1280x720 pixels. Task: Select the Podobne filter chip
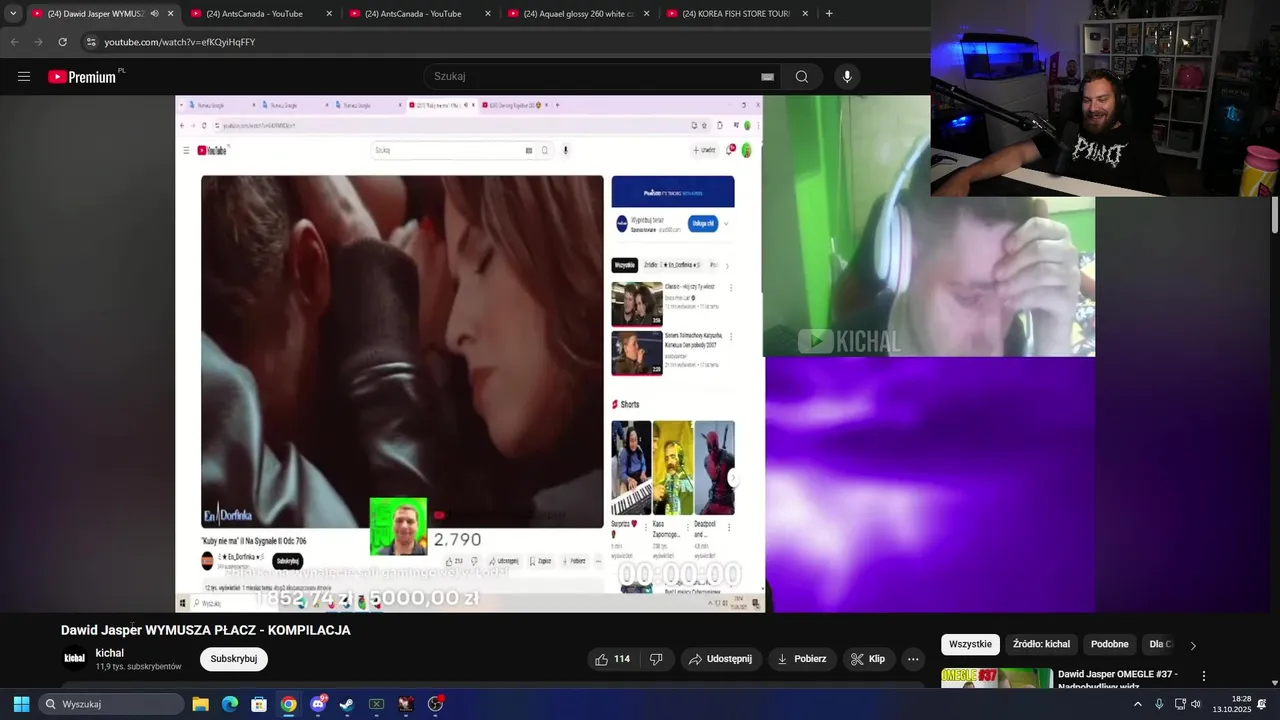click(1110, 645)
